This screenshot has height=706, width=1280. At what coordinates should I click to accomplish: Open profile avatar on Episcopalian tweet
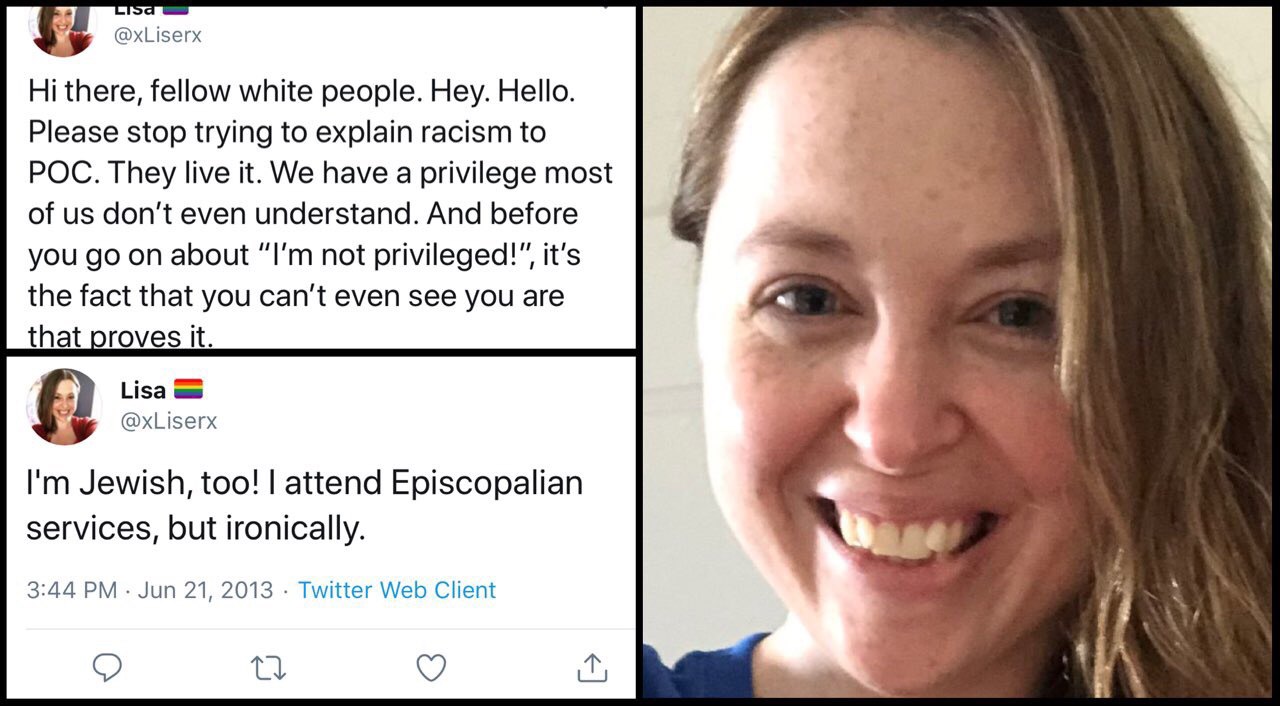click(x=66, y=406)
